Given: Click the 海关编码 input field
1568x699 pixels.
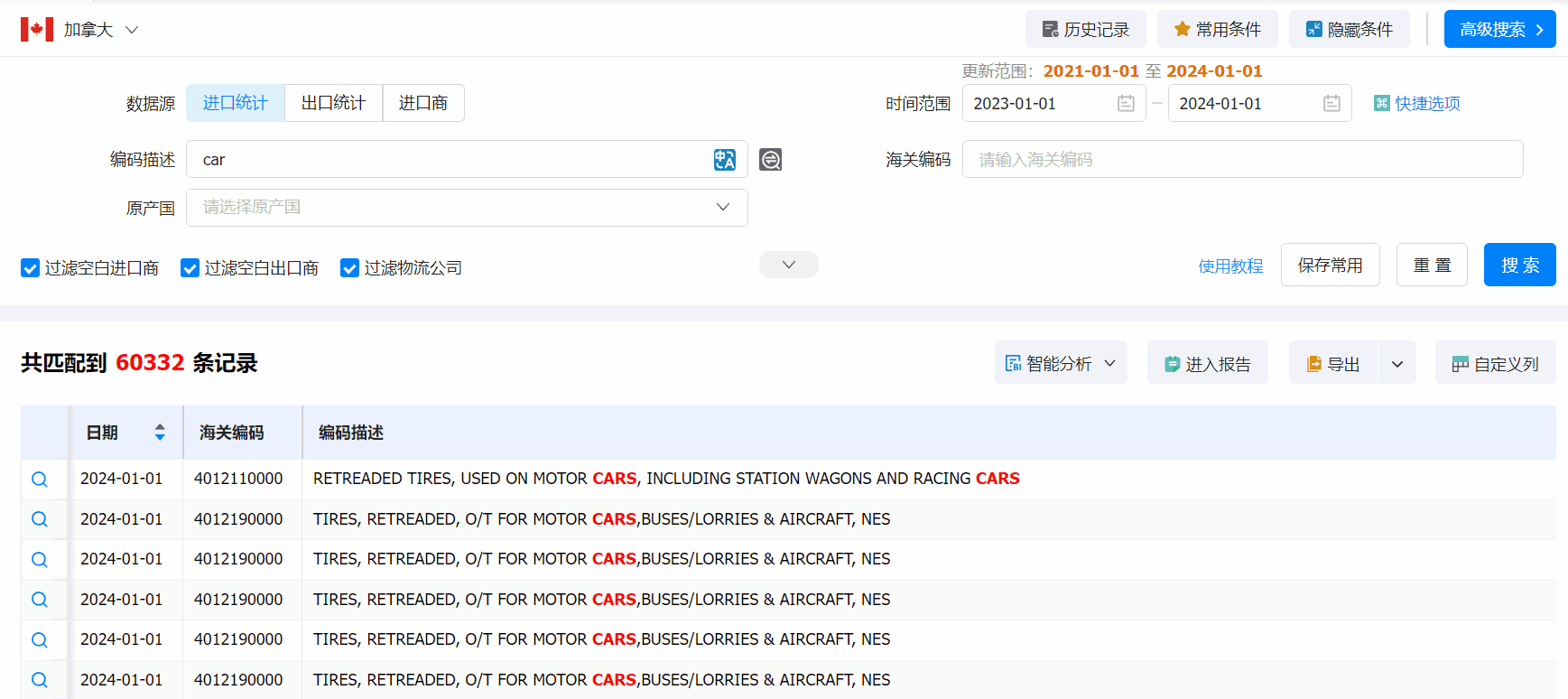Looking at the screenshot, I should 1242,160.
